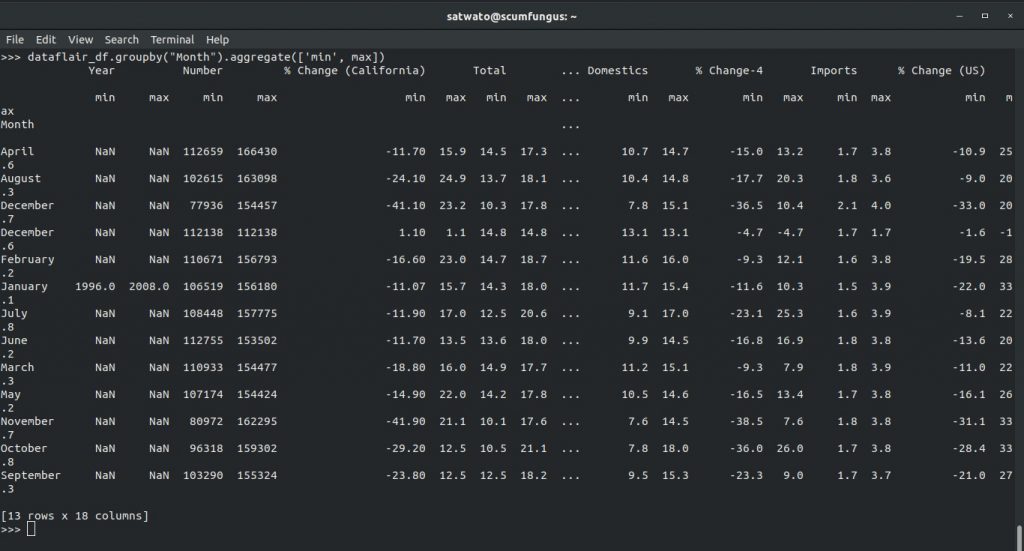Click the 'August' row label

[20, 178]
